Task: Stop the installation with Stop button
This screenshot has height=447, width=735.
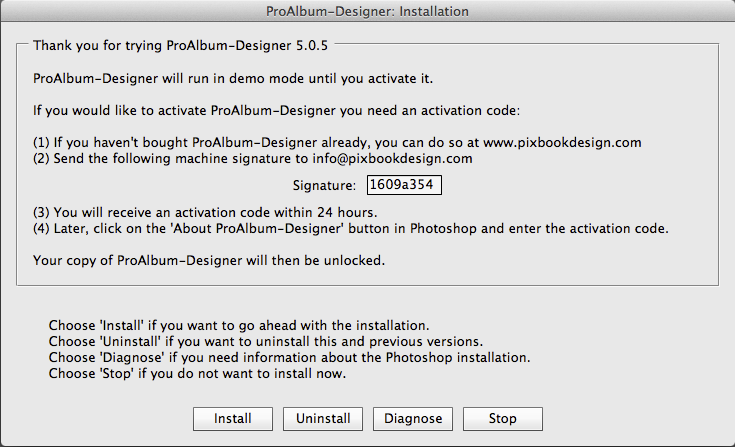Action: point(503,418)
